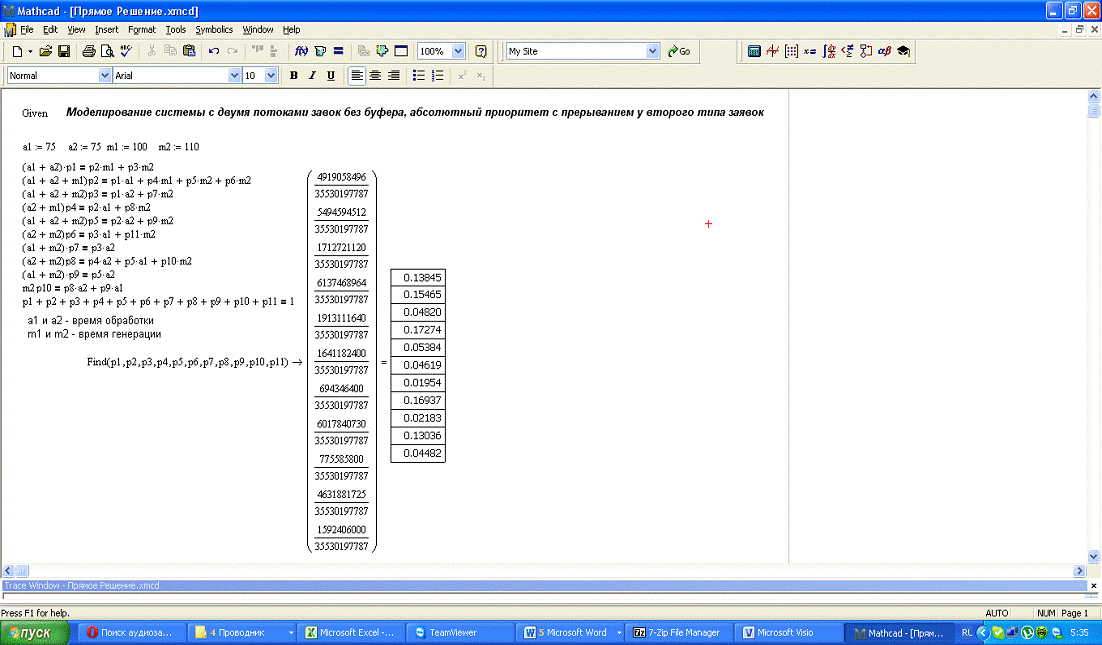Click the Save diskette icon
The width and height of the screenshot is (1102, 645).
click(64, 51)
